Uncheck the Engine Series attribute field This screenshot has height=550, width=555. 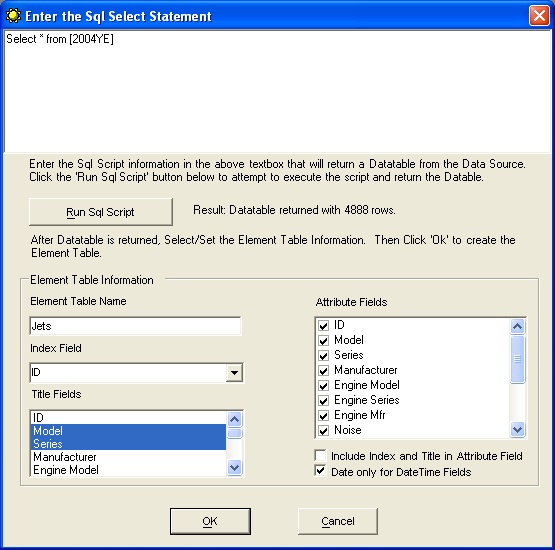pyautogui.click(x=323, y=401)
